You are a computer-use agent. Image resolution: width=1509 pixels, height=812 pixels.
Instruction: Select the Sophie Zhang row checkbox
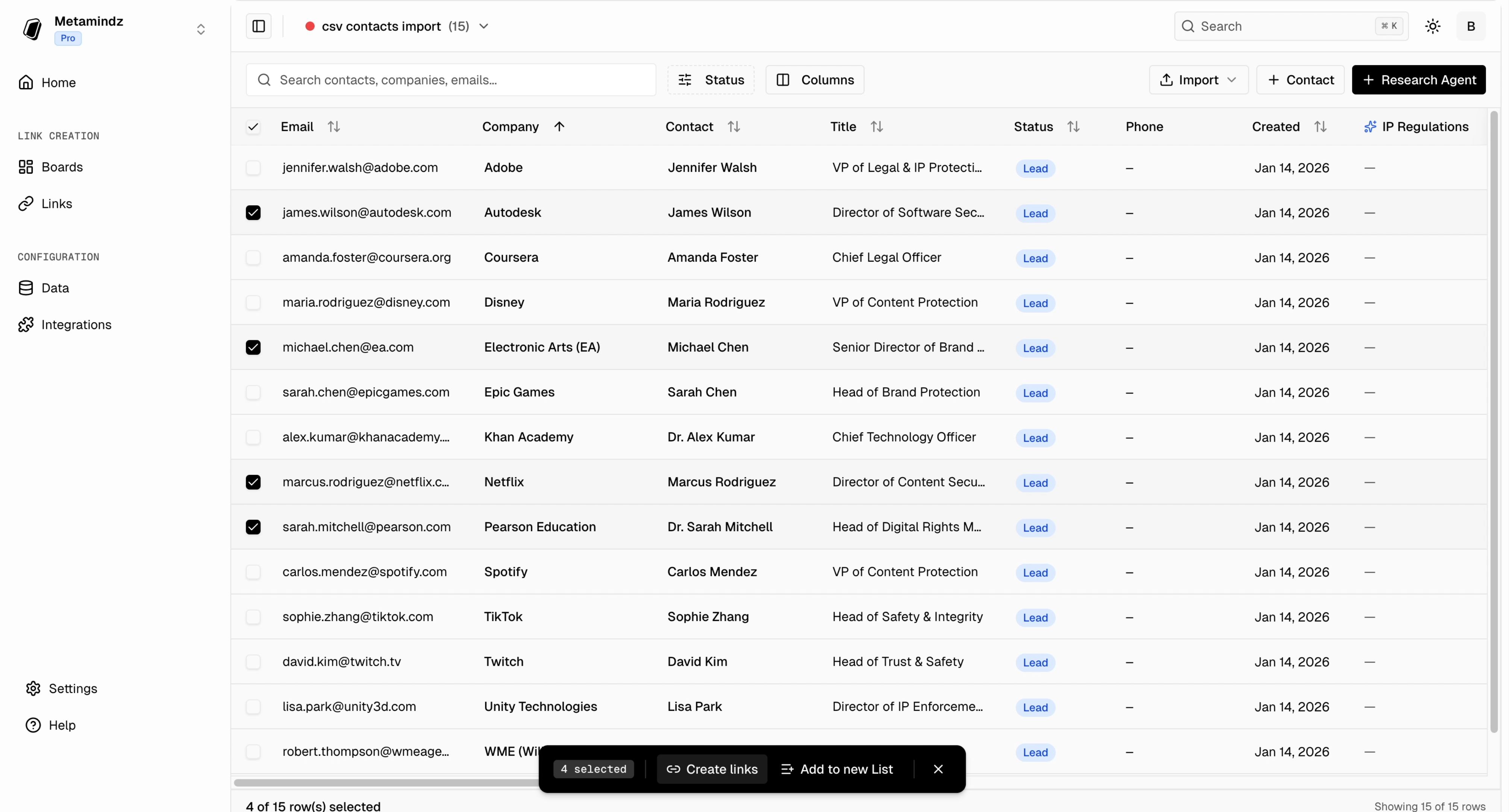pyautogui.click(x=254, y=617)
